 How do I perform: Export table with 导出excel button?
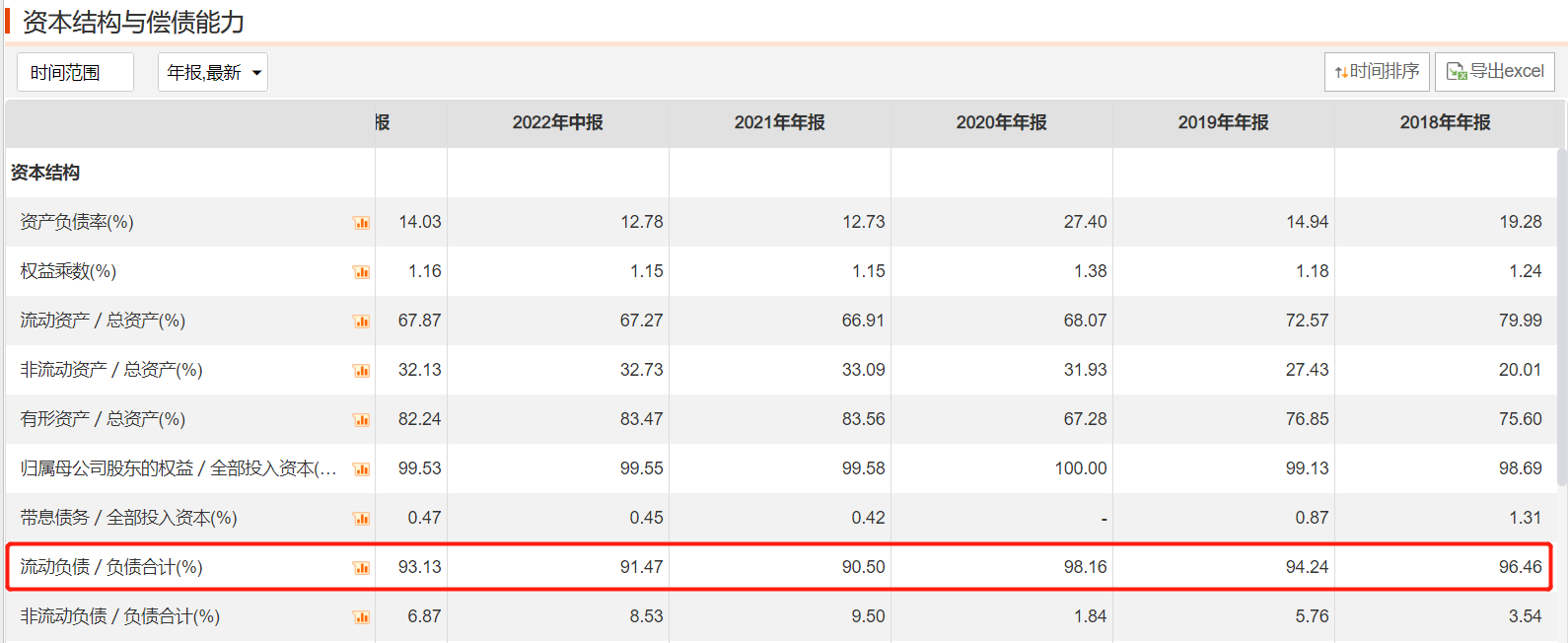[1495, 72]
